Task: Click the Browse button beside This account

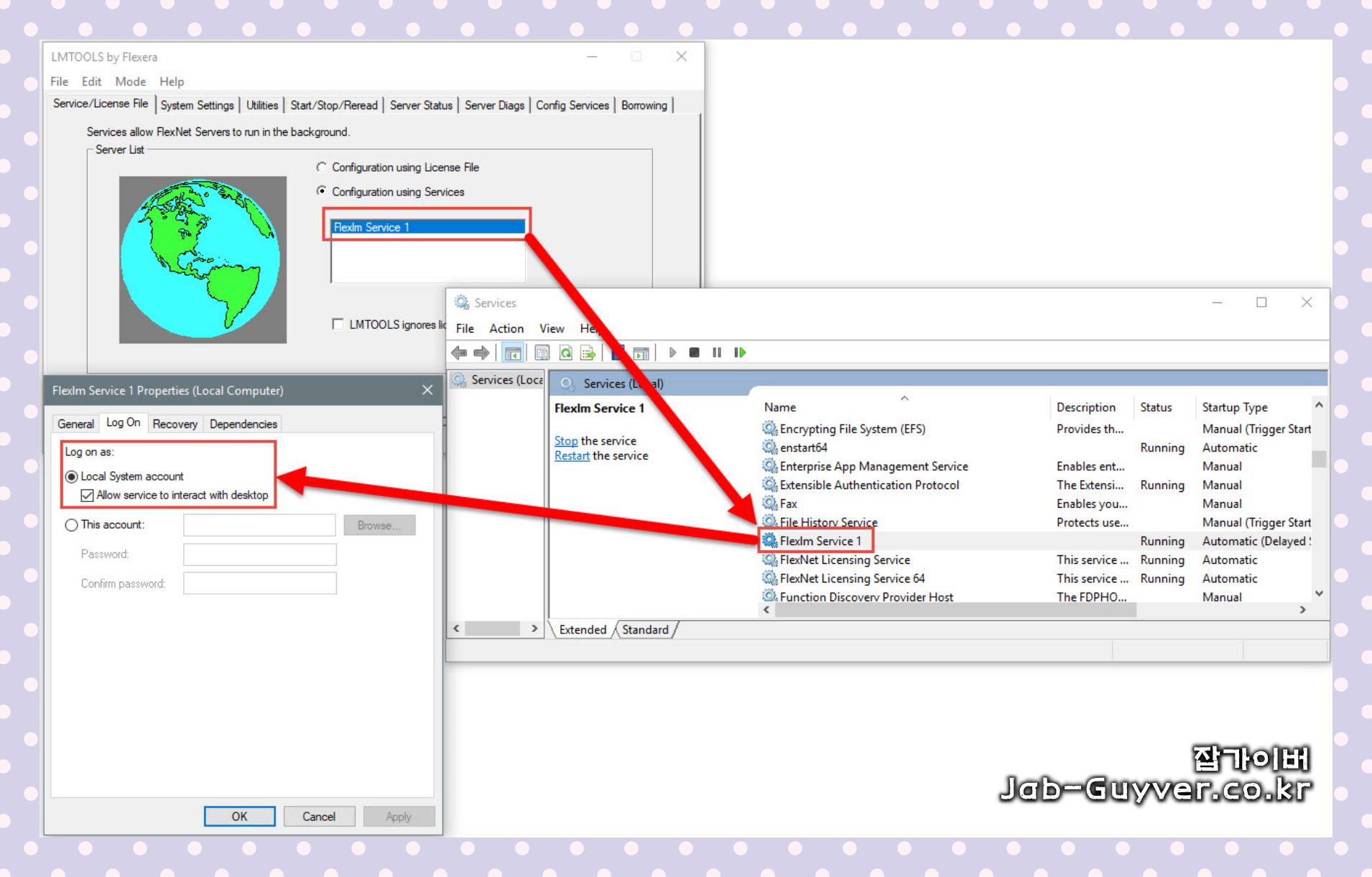Action: click(x=379, y=526)
